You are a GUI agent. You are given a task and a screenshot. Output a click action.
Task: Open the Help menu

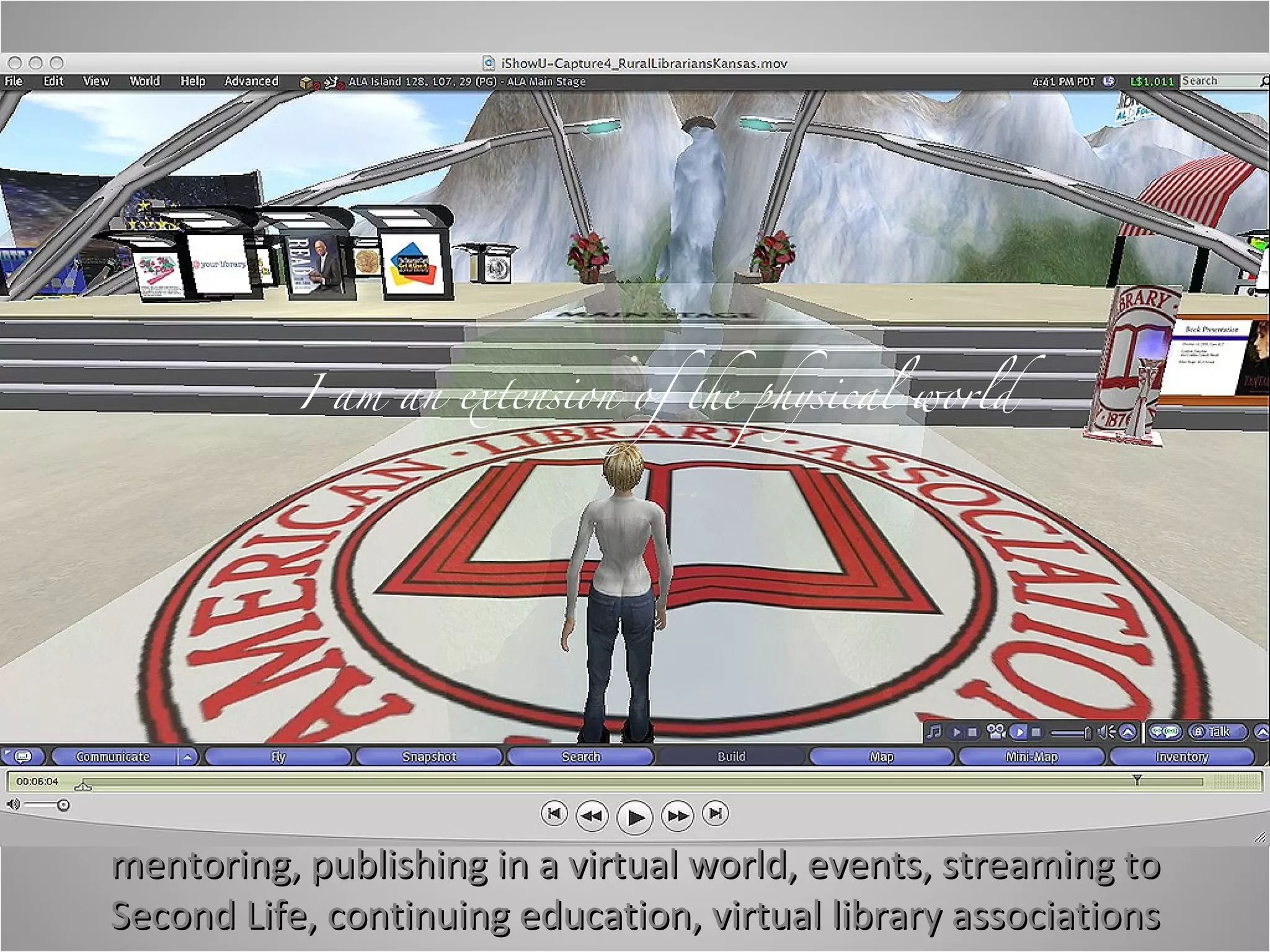(193, 81)
